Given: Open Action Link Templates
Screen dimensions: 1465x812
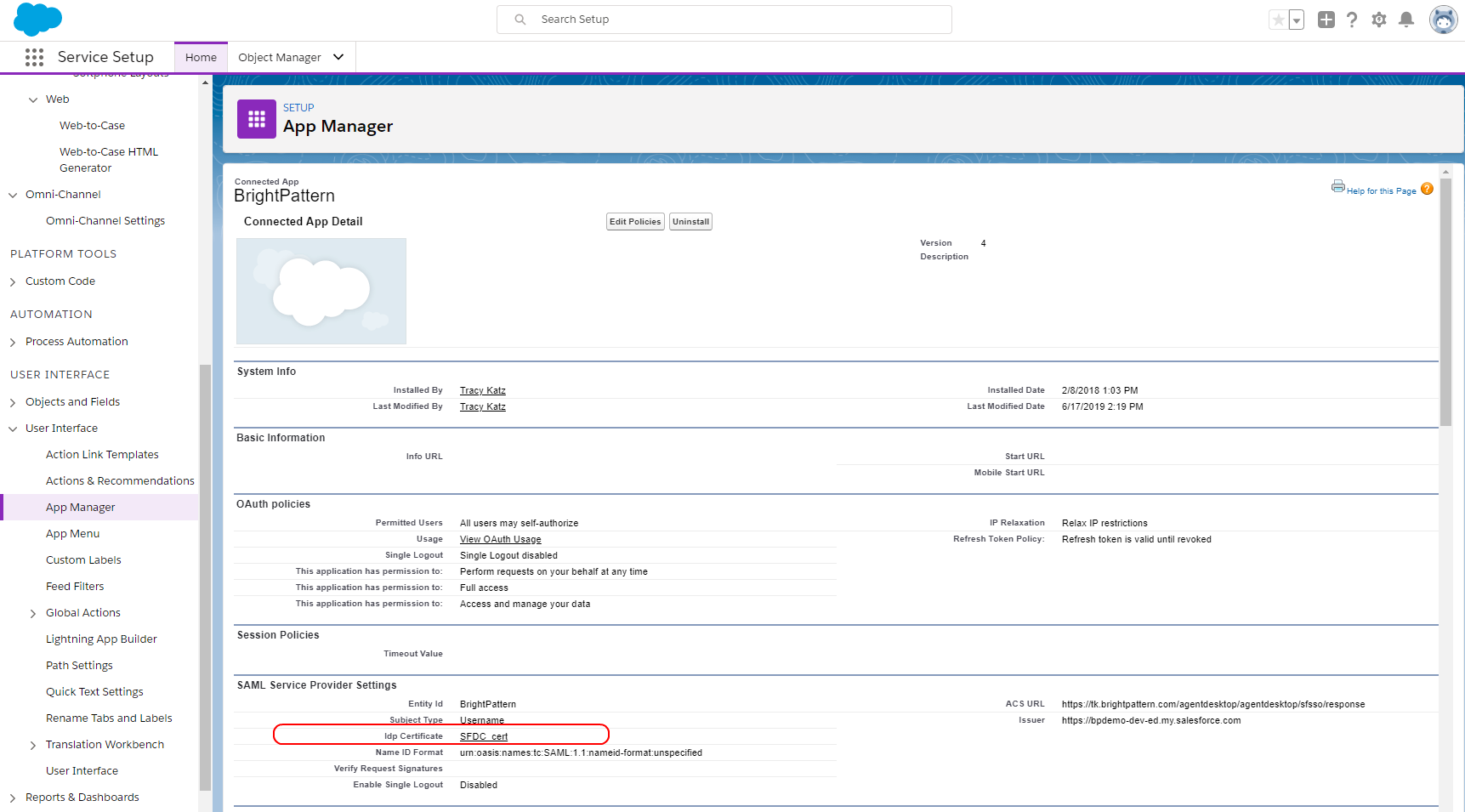Looking at the screenshot, I should (x=102, y=454).
